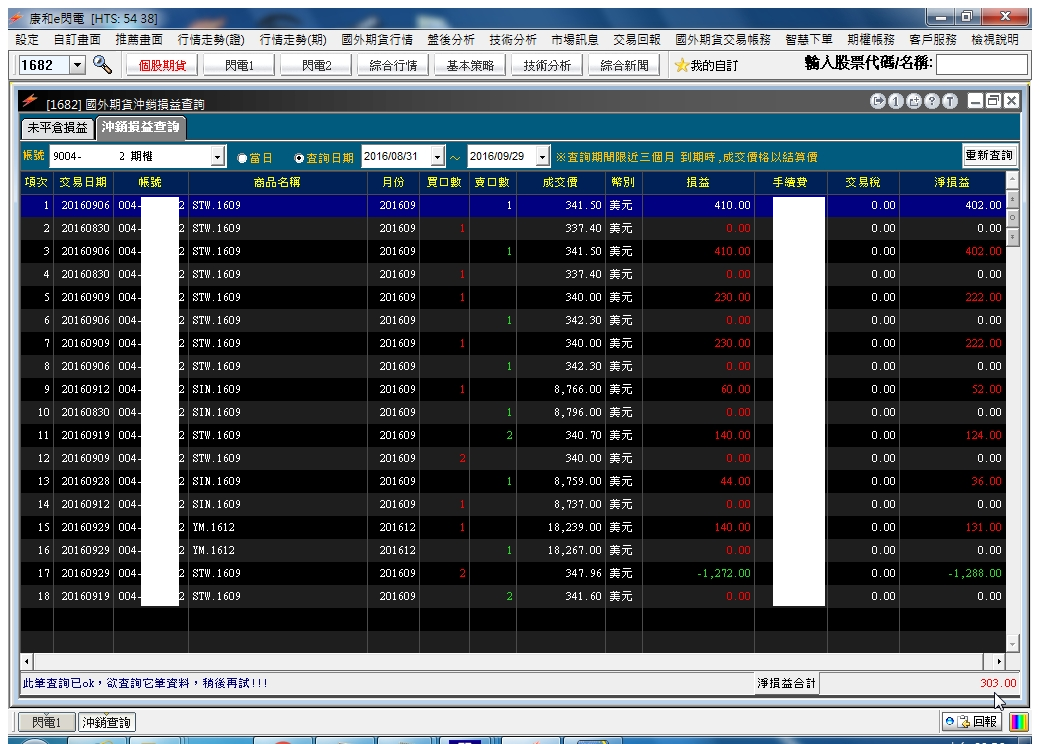Click the 重新查詢 requery button

point(989,155)
